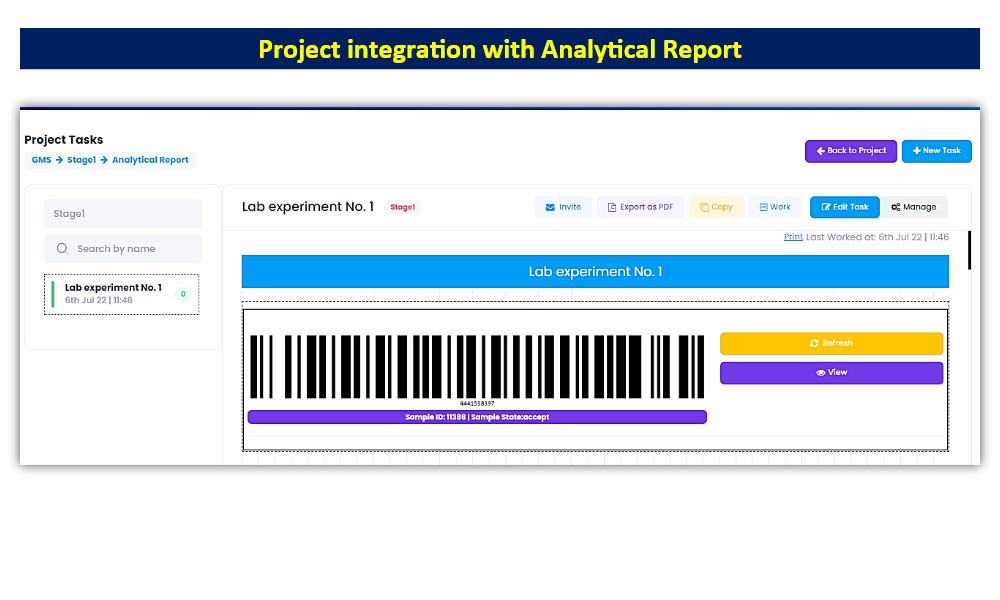Screen dimensions: 1000x600
Task: Click the pencil edit icon
Action: click(826, 207)
